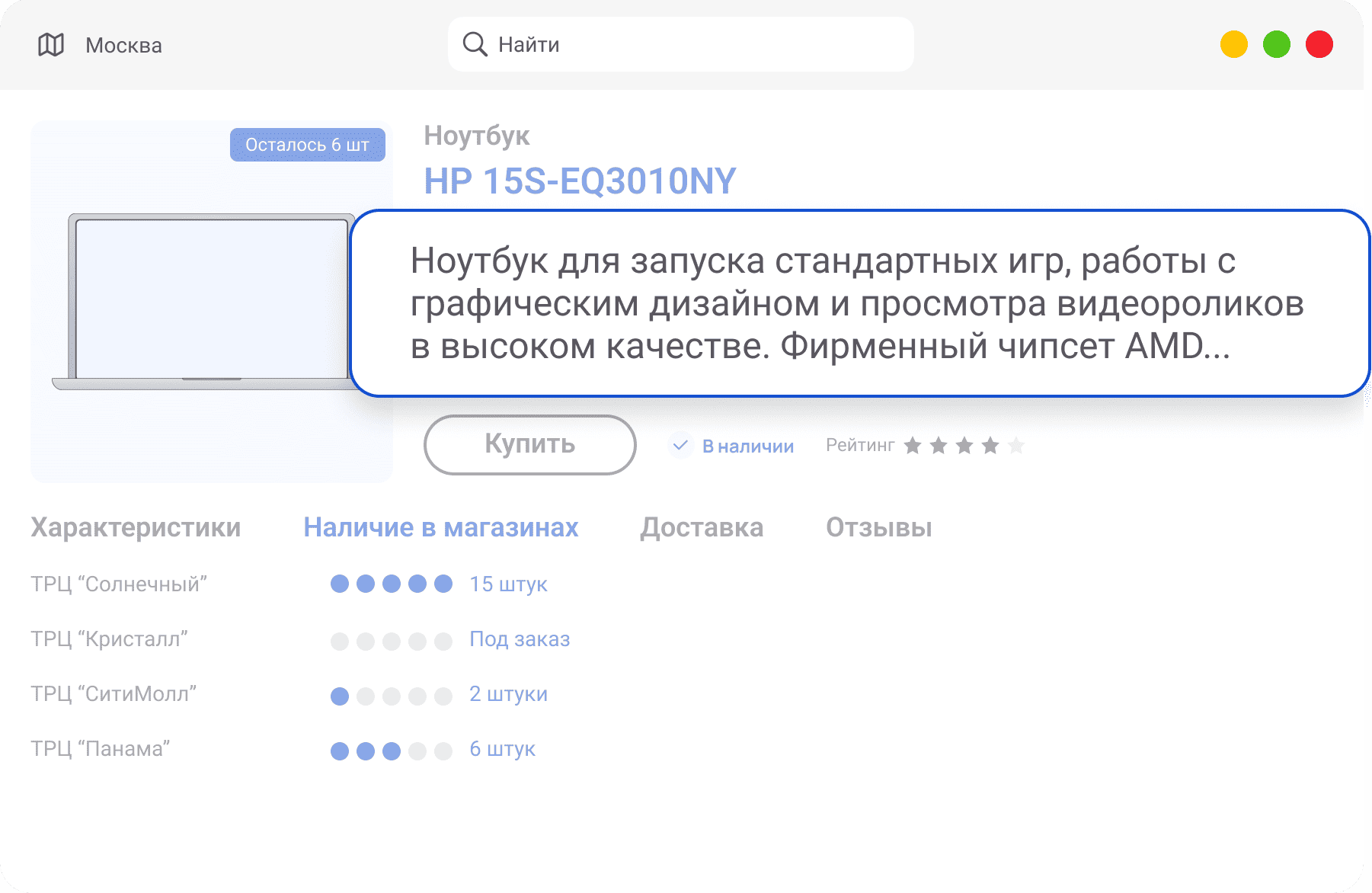The width and height of the screenshot is (1372, 893).
Task: Go to the Отзывы tab
Action: [x=878, y=527]
